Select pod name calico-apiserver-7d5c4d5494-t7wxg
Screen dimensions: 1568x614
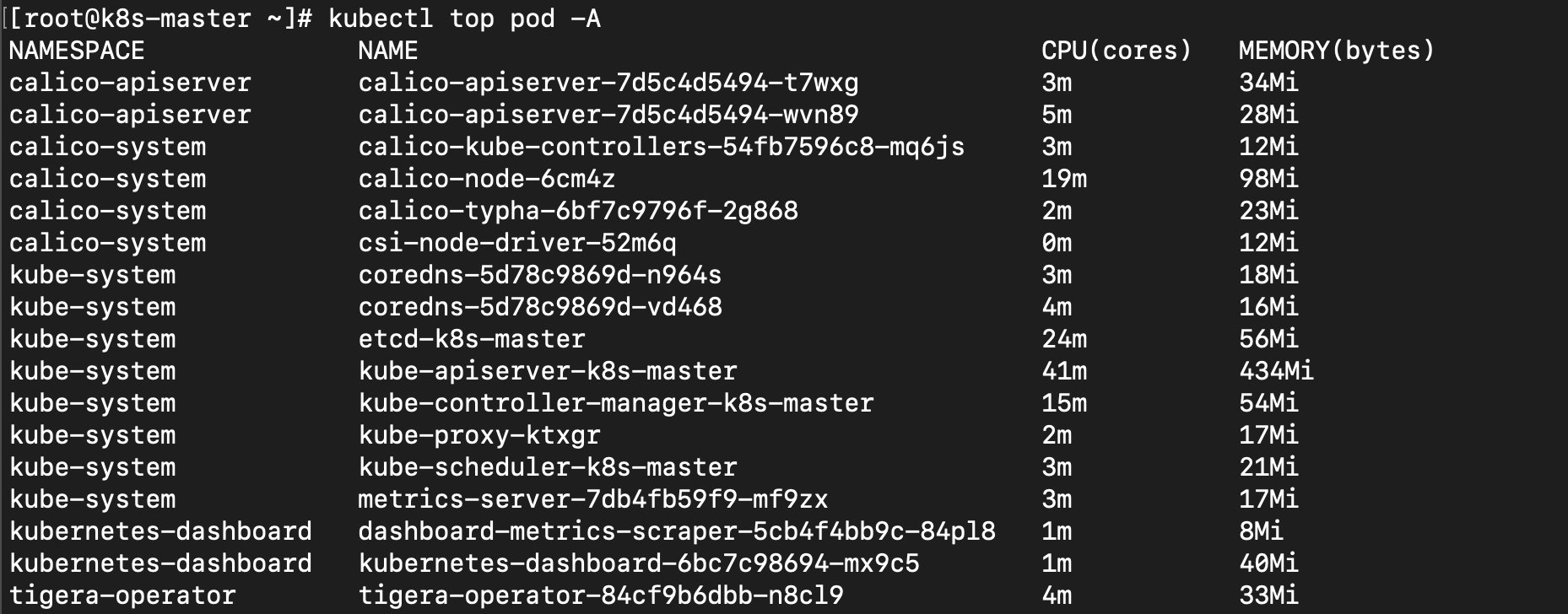[x=608, y=83]
